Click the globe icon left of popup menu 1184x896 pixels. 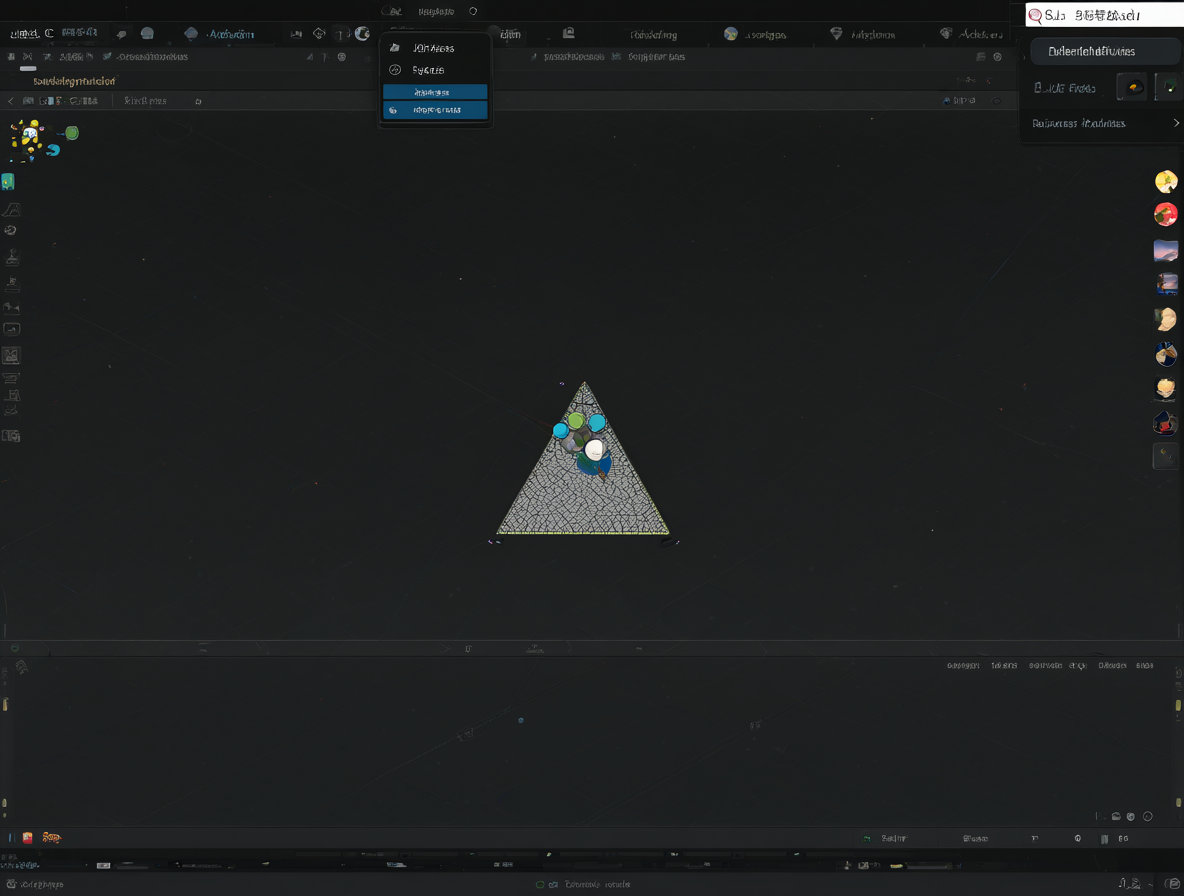click(362, 33)
